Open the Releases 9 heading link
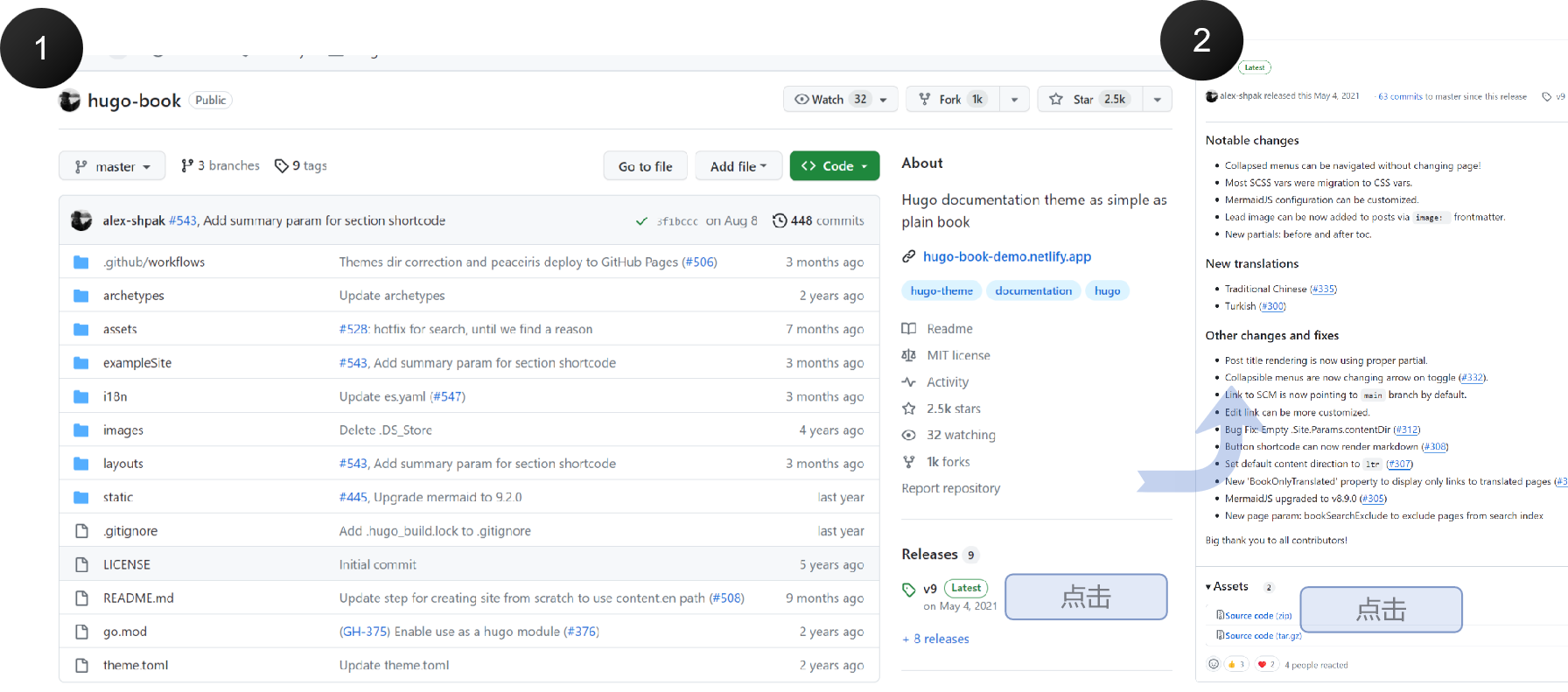Screen dimensions: 1568x692 940,555
